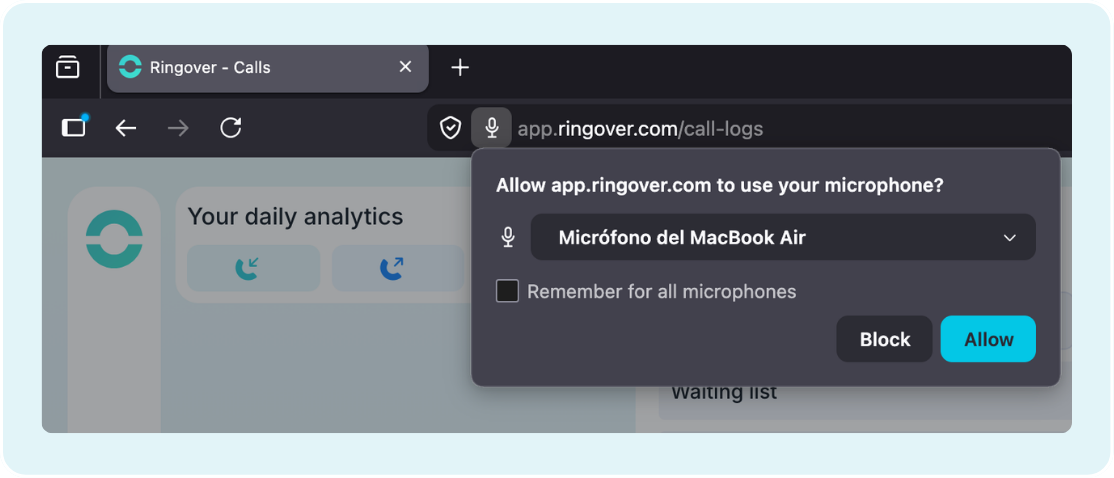This screenshot has width=1114, height=478.
Task: Open new tab with plus icon
Action: pos(460,67)
